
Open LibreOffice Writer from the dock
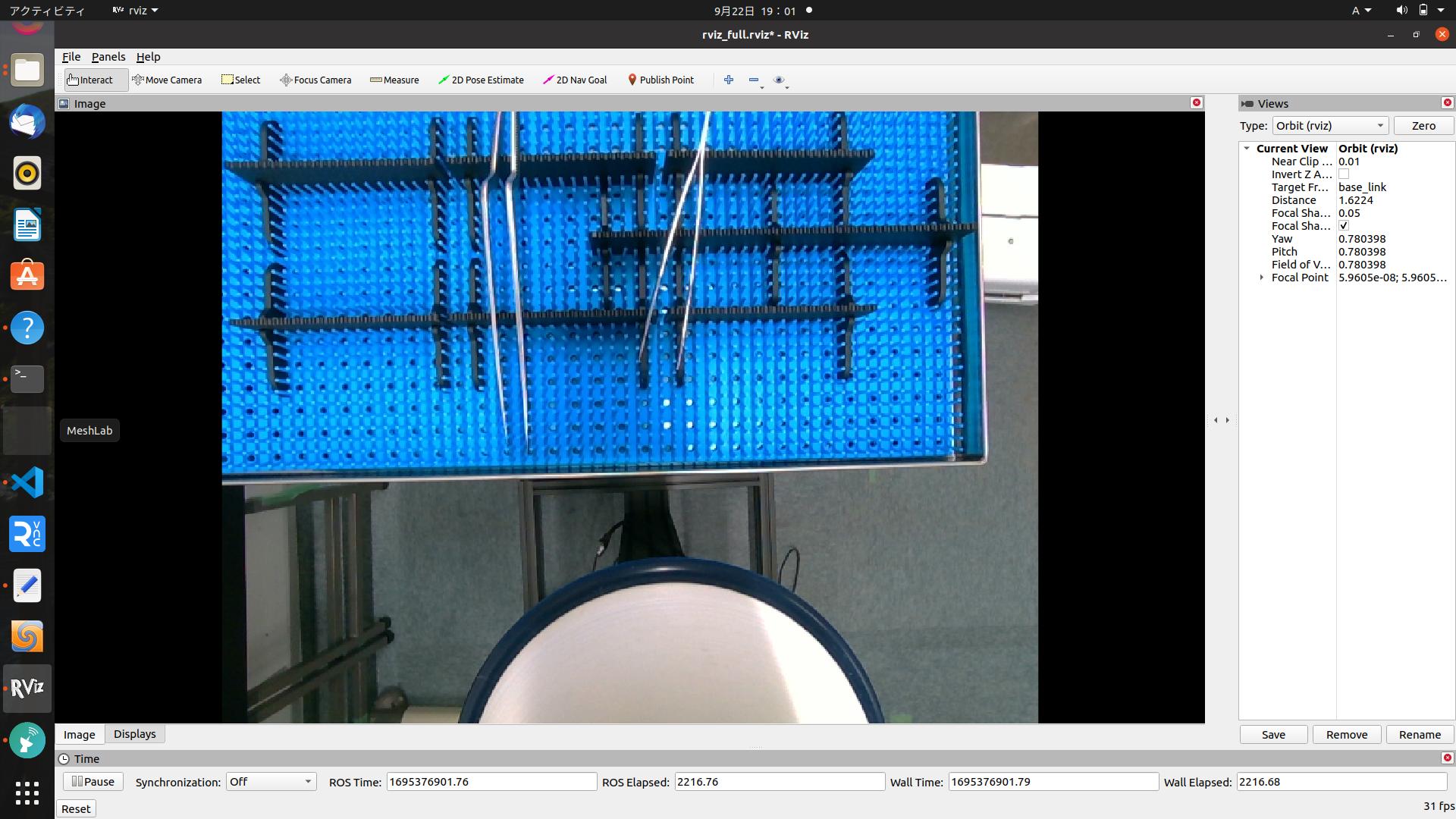pos(27,225)
